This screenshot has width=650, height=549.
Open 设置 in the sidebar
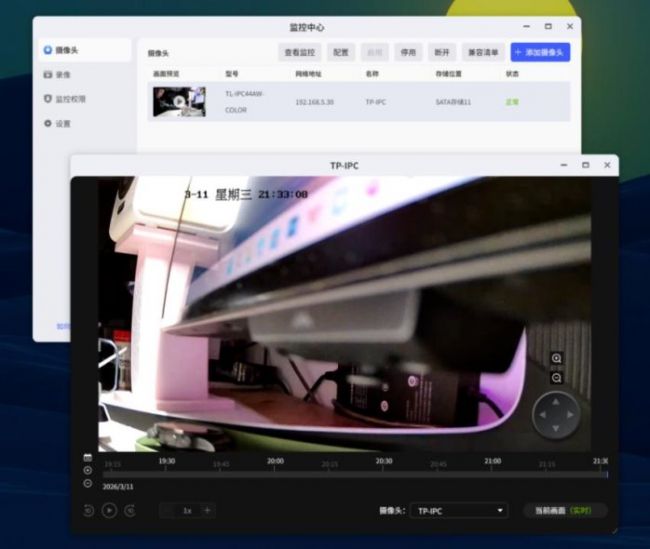click(63, 124)
